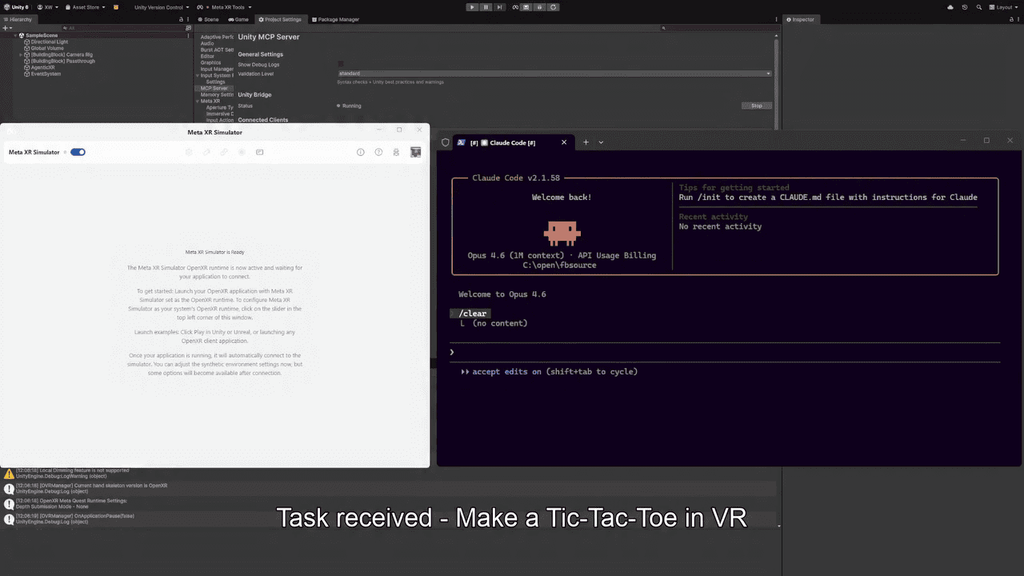The height and width of the screenshot is (576, 1024).
Task: Switch to the Package Manager tab
Action: pyautogui.click(x=336, y=20)
